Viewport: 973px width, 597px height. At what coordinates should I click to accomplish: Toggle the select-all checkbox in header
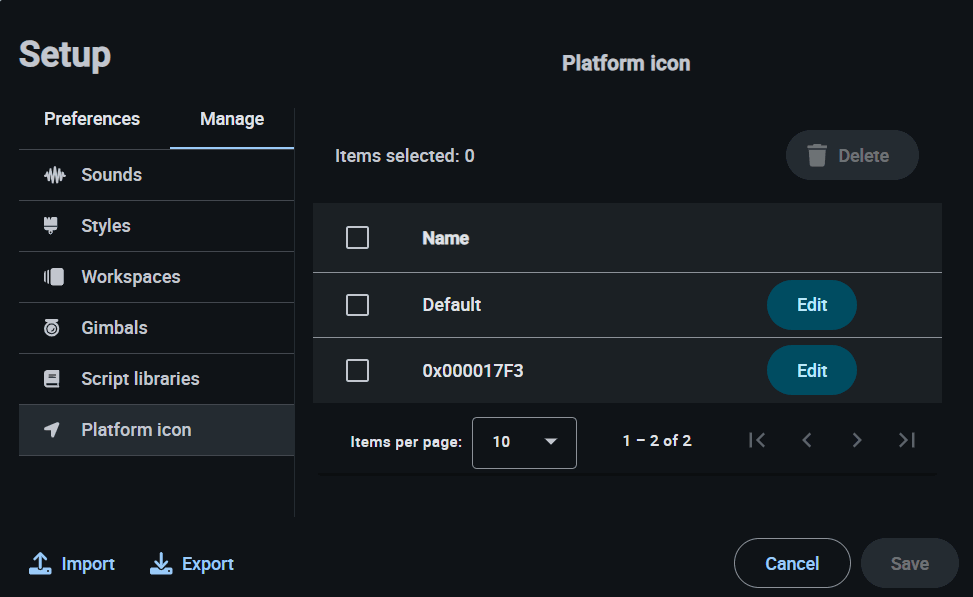coord(357,238)
